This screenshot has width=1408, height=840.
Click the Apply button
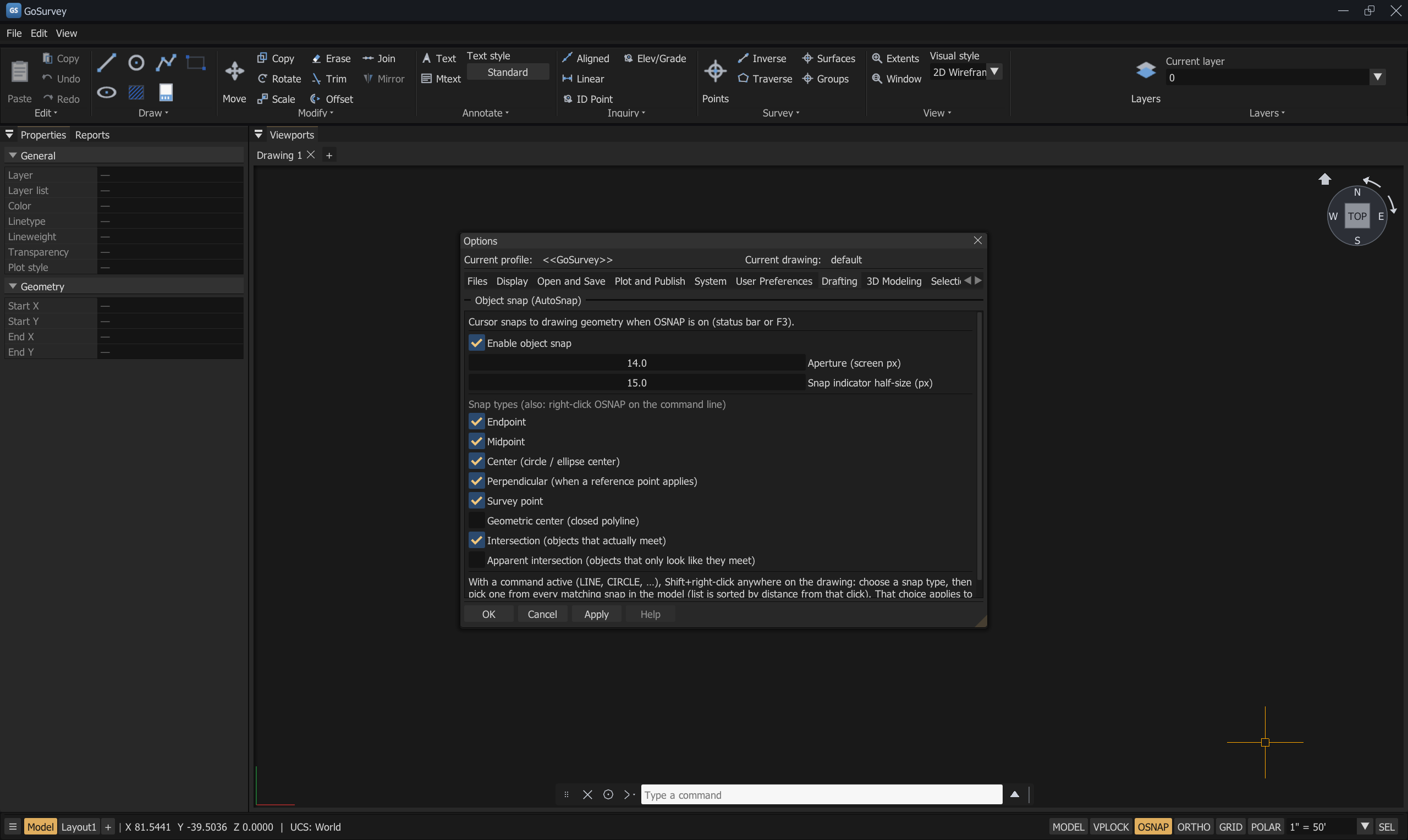coord(596,614)
